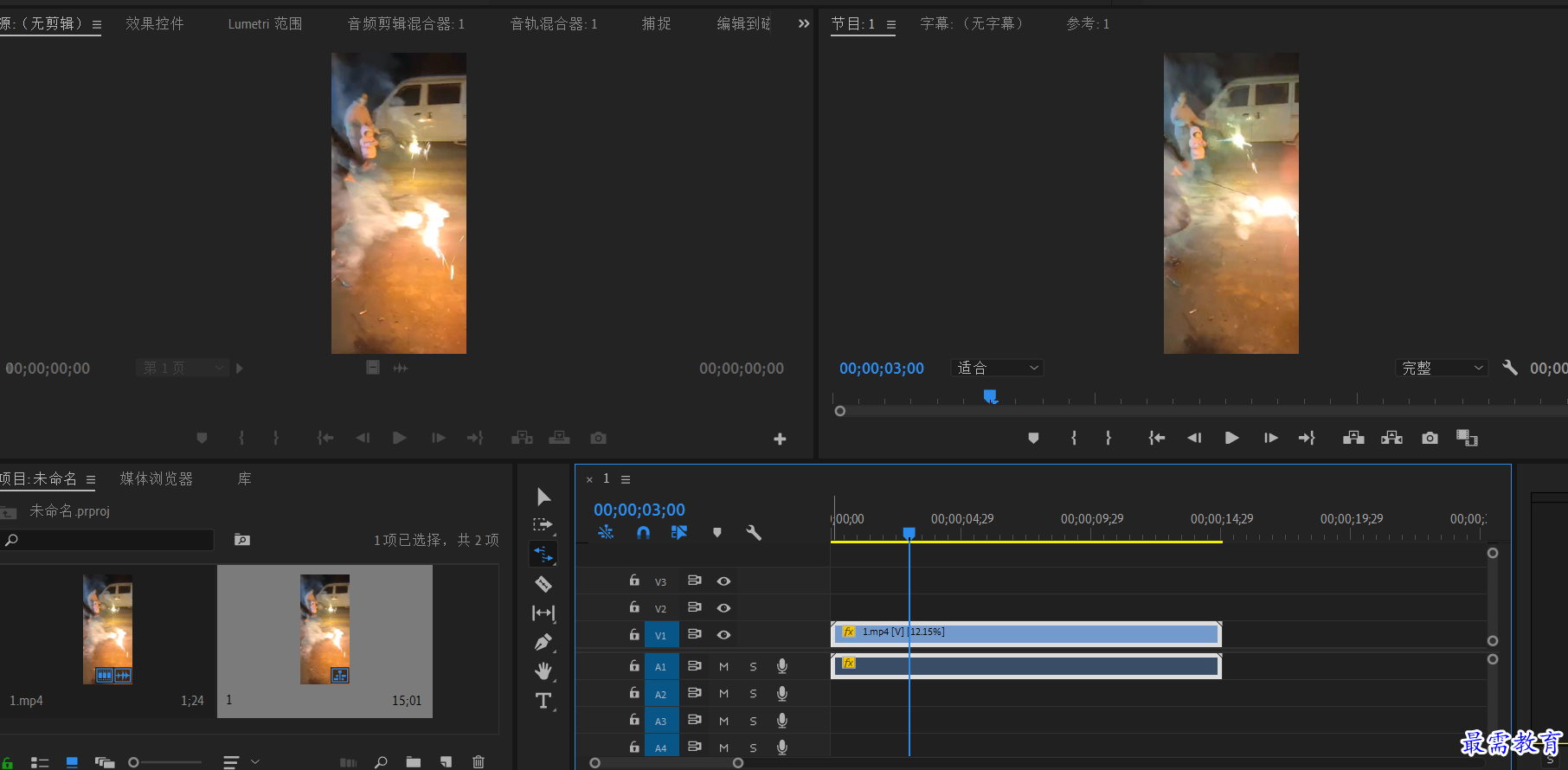Viewport: 1568px width, 770px height.
Task: Switch to the 音轨混合器 tab
Action: (553, 23)
